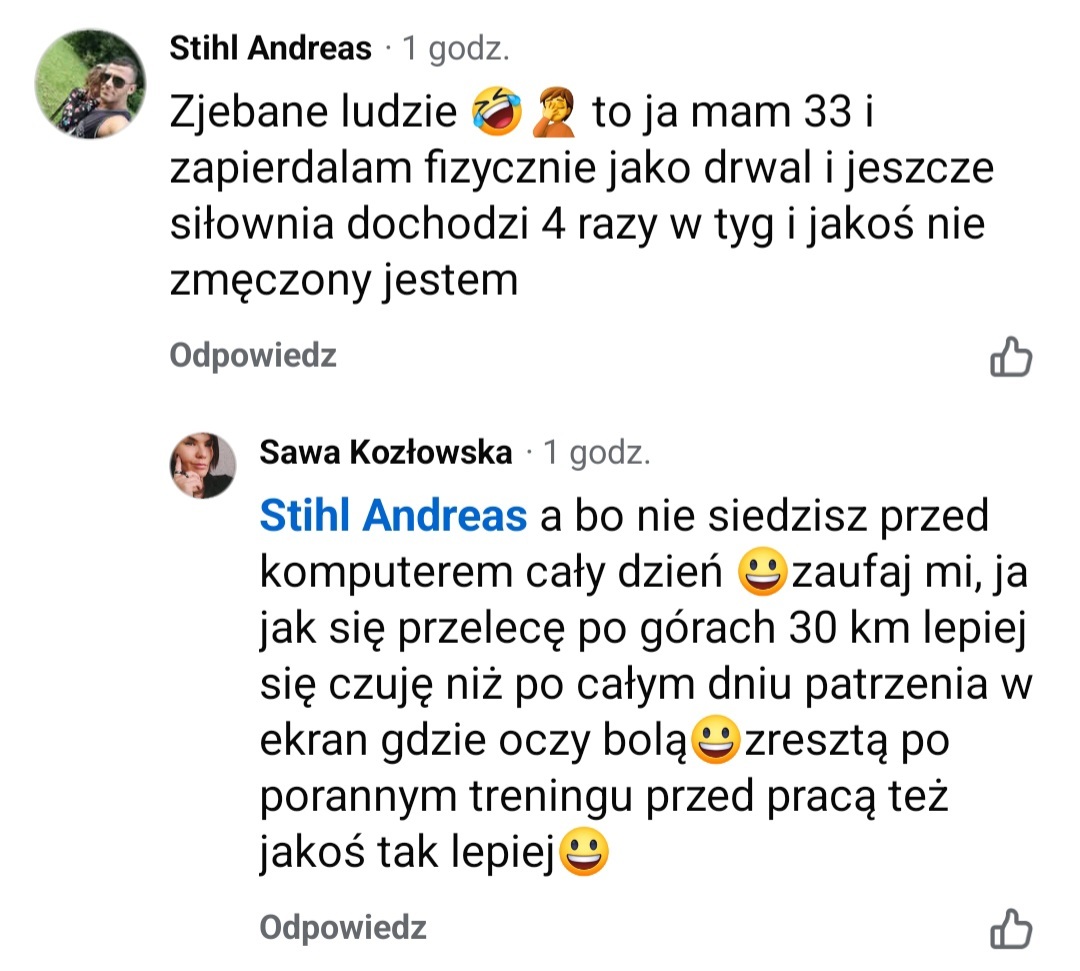Click 'Odpowiedz' under Sawa Kozłowska's reply
1080x971 pixels.
click(342, 927)
